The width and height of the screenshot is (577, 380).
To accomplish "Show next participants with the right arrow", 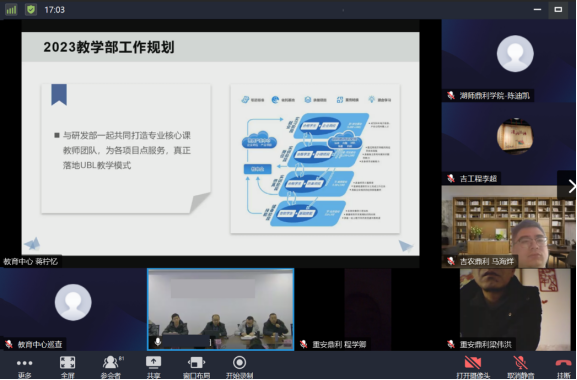I will pos(571,186).
